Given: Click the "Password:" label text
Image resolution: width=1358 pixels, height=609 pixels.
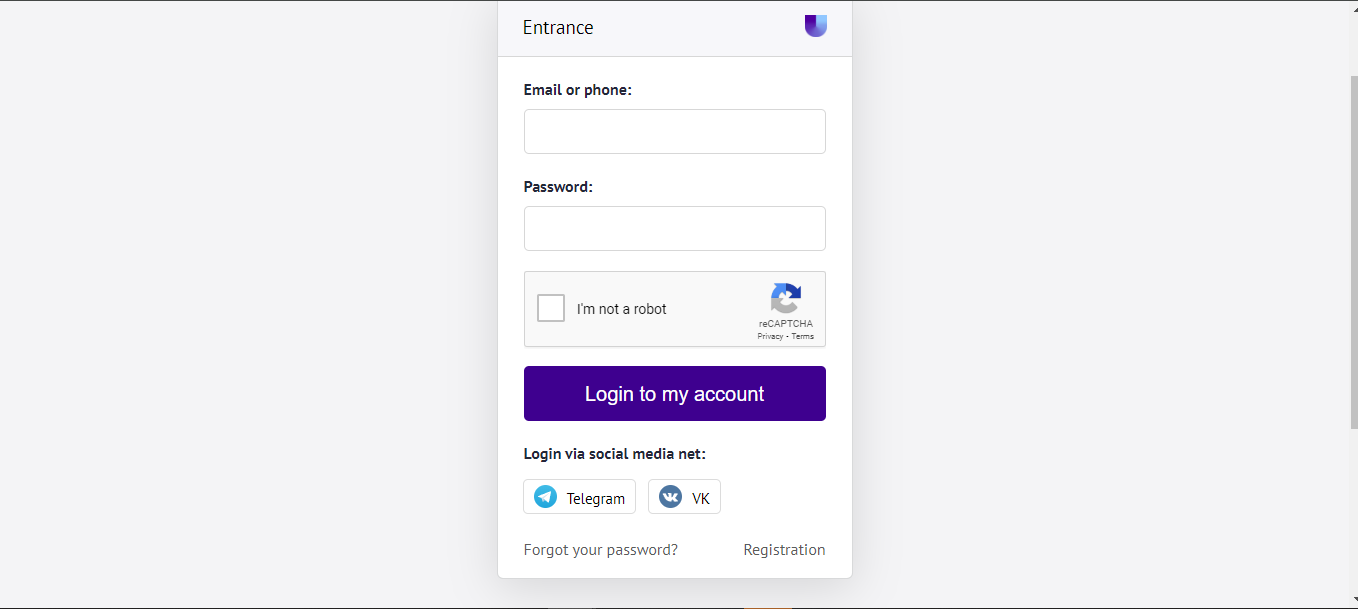Looking at the screenshot, I should click(x=558, y=187).
